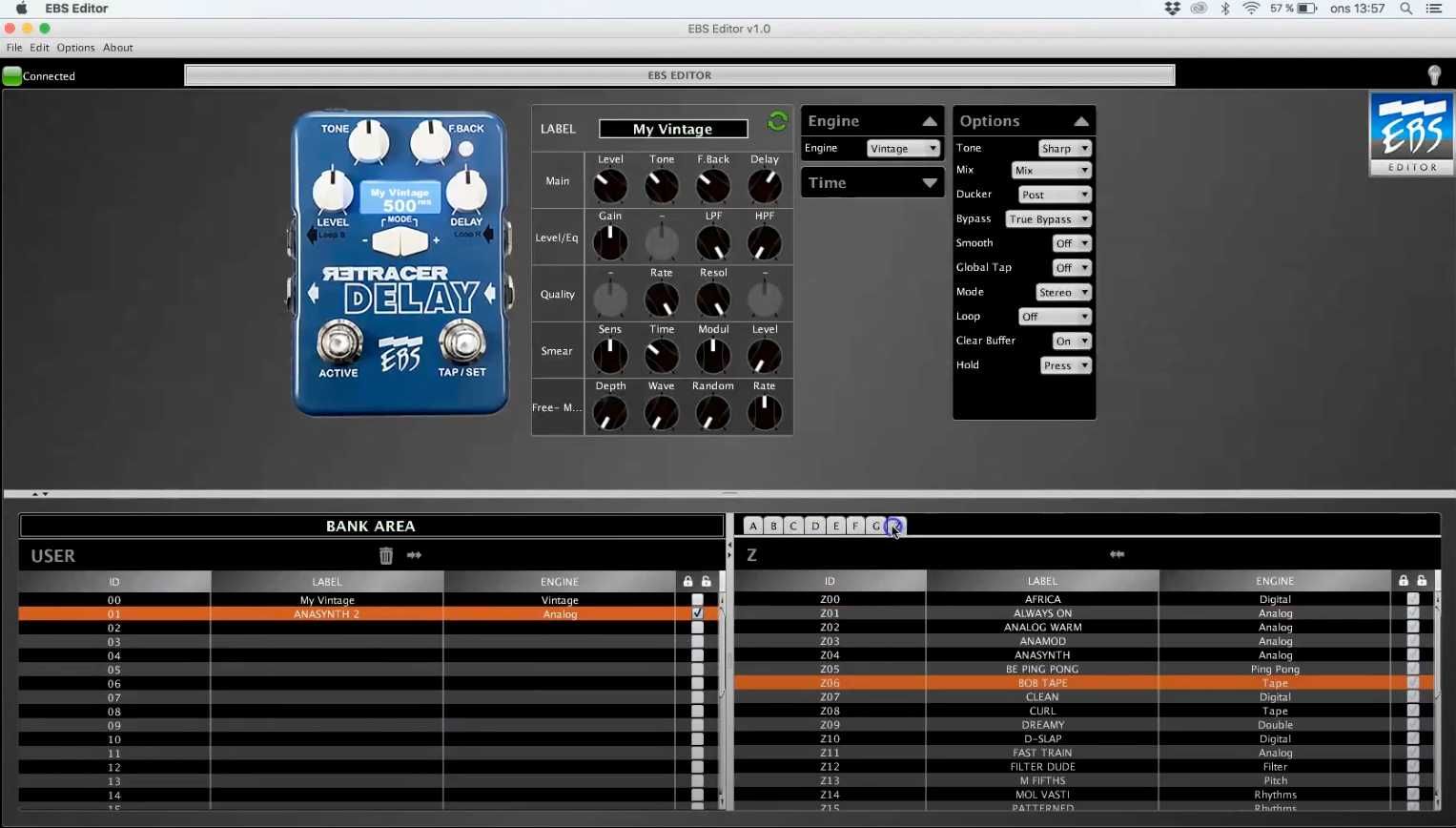1456x828 pixels.
Task: Collapse the Options panel
Action: 1080,121
